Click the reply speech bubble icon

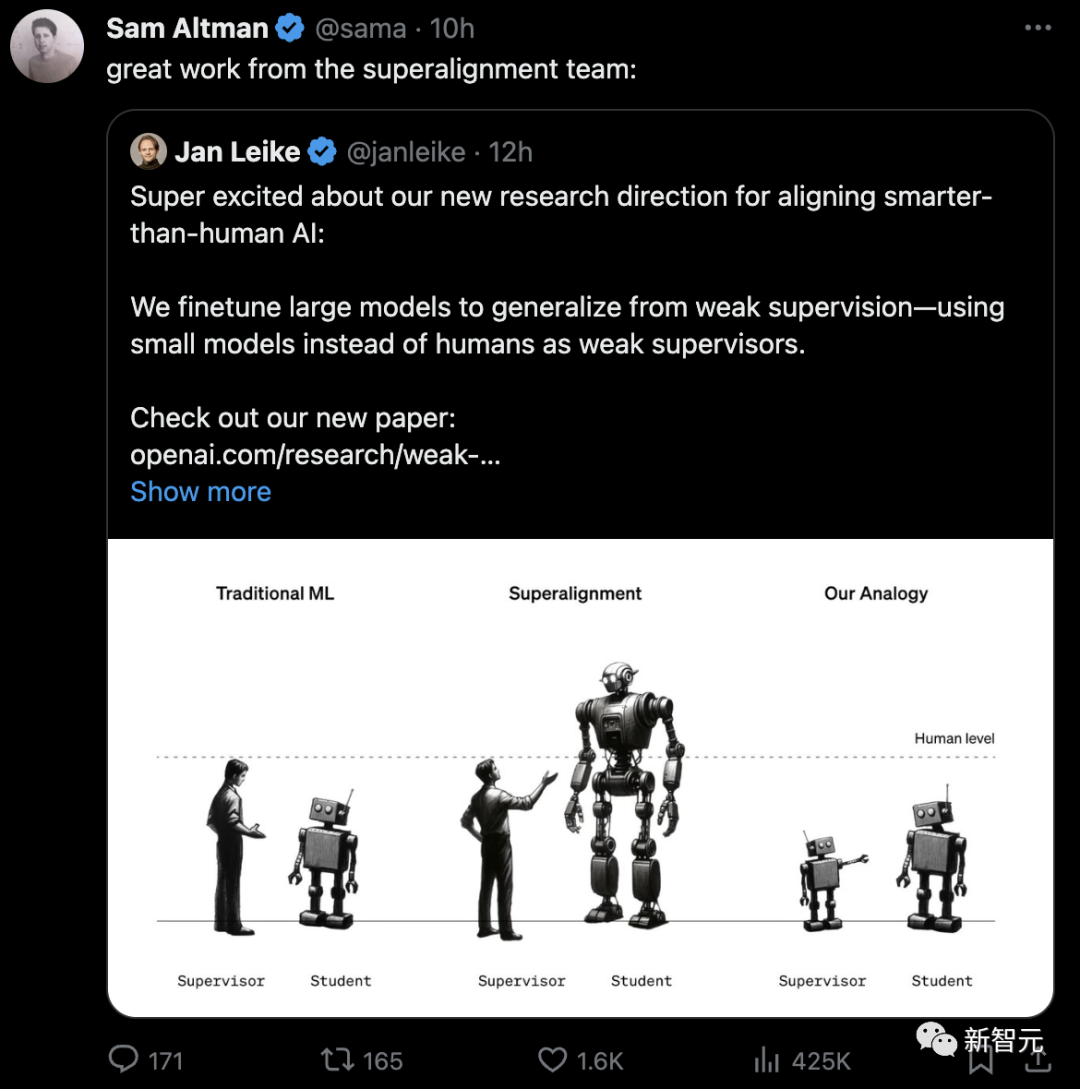(124, 1059)
